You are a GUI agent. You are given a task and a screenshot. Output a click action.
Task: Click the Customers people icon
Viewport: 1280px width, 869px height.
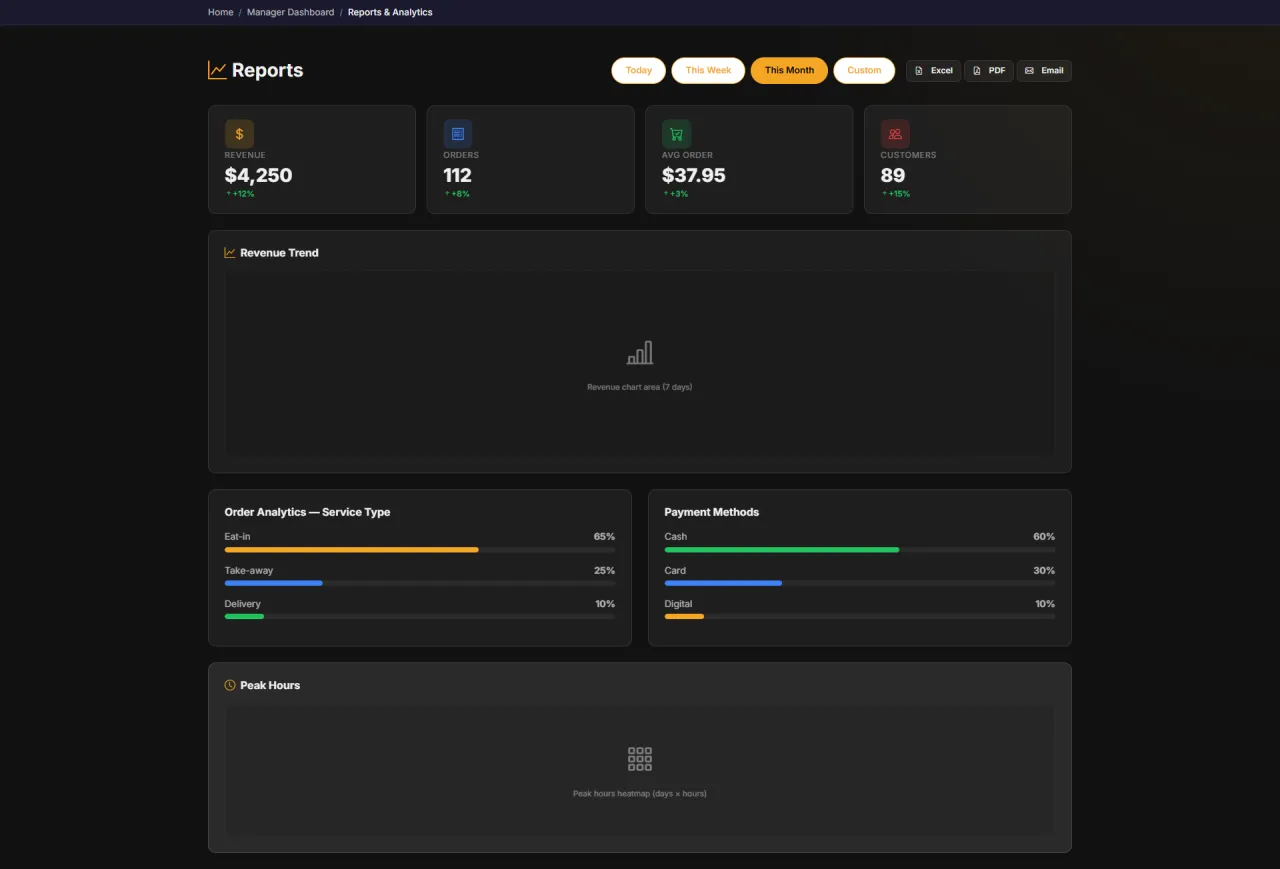coord(895,134)
